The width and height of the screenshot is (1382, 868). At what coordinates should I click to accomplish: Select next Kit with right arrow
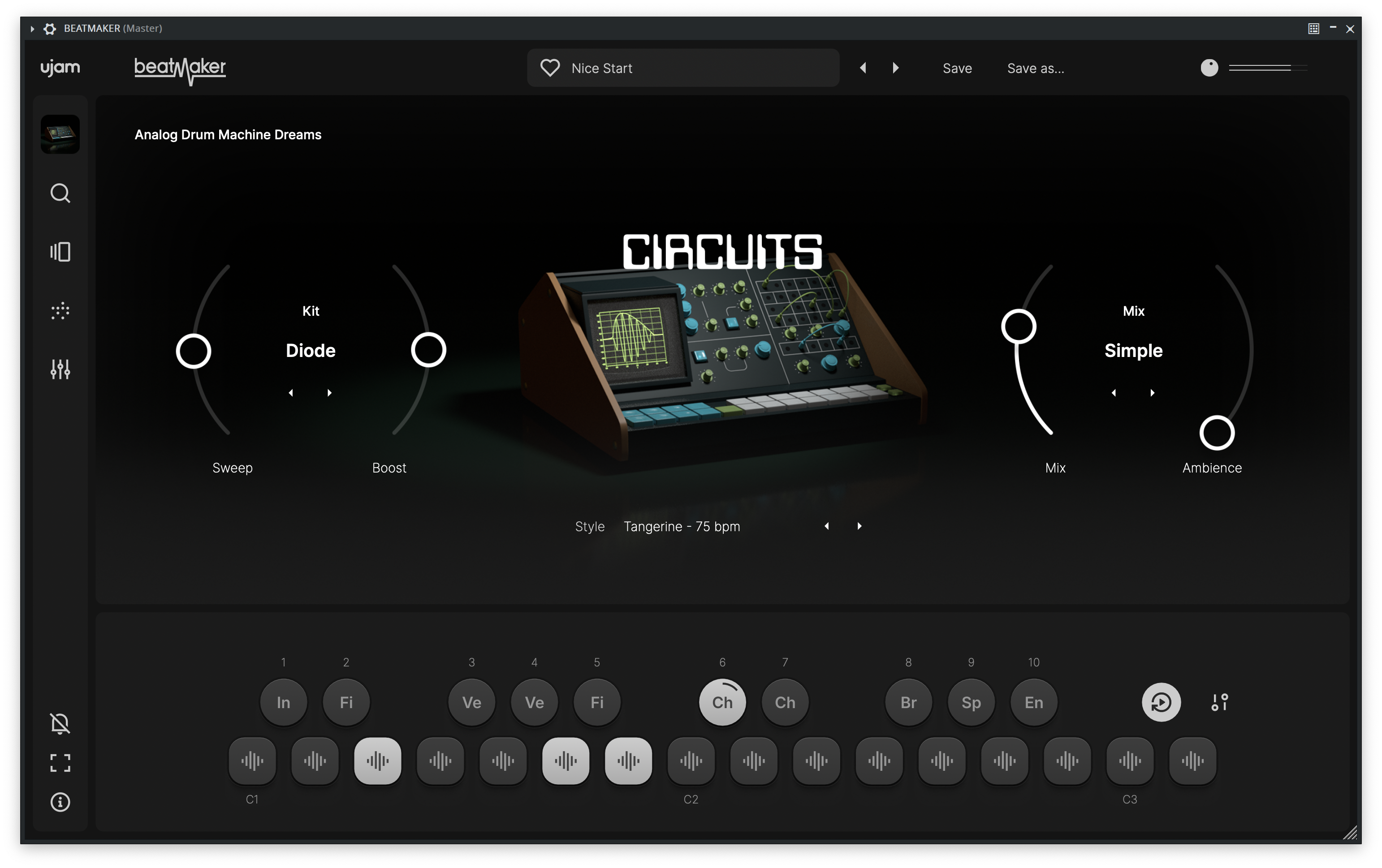pos(329,393)
